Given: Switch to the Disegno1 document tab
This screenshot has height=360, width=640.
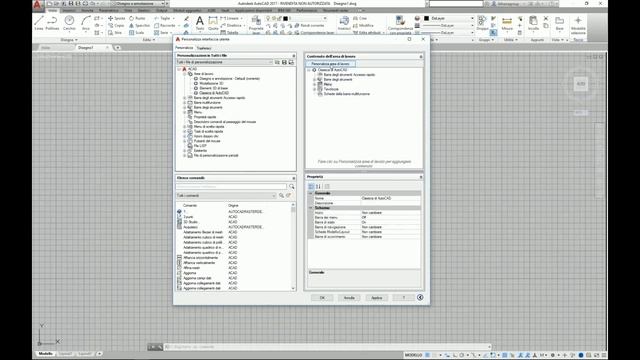Looking at the screenshot, I should (86, 48).
